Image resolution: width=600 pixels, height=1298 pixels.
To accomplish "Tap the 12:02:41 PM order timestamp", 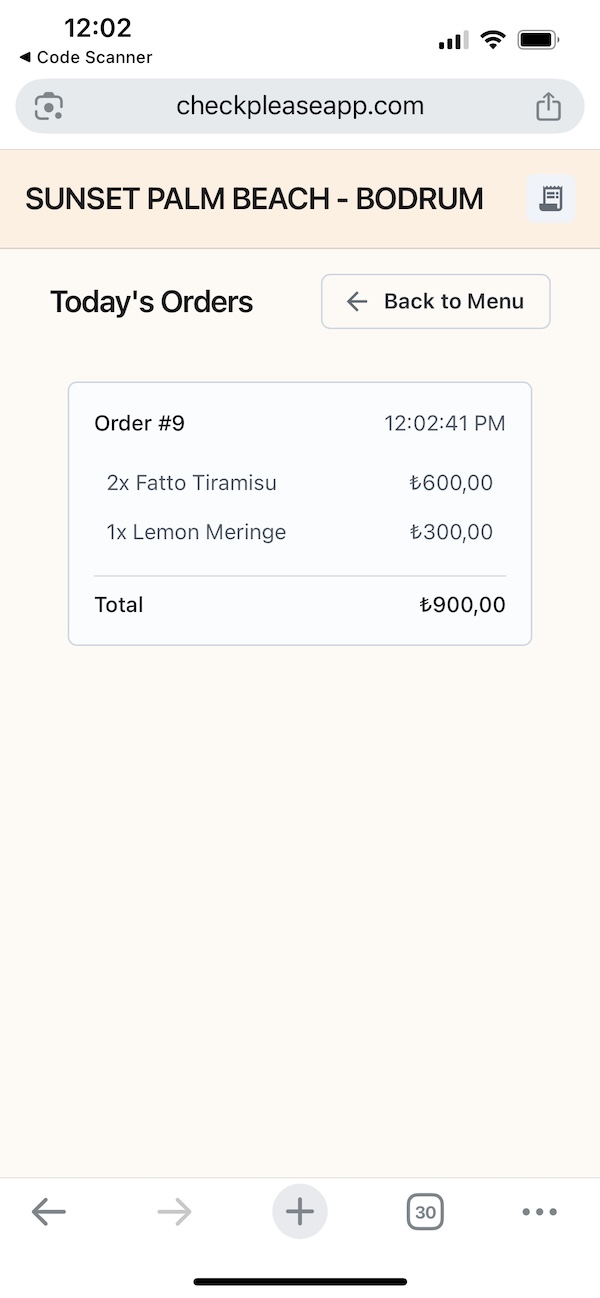I will (445, 423).
